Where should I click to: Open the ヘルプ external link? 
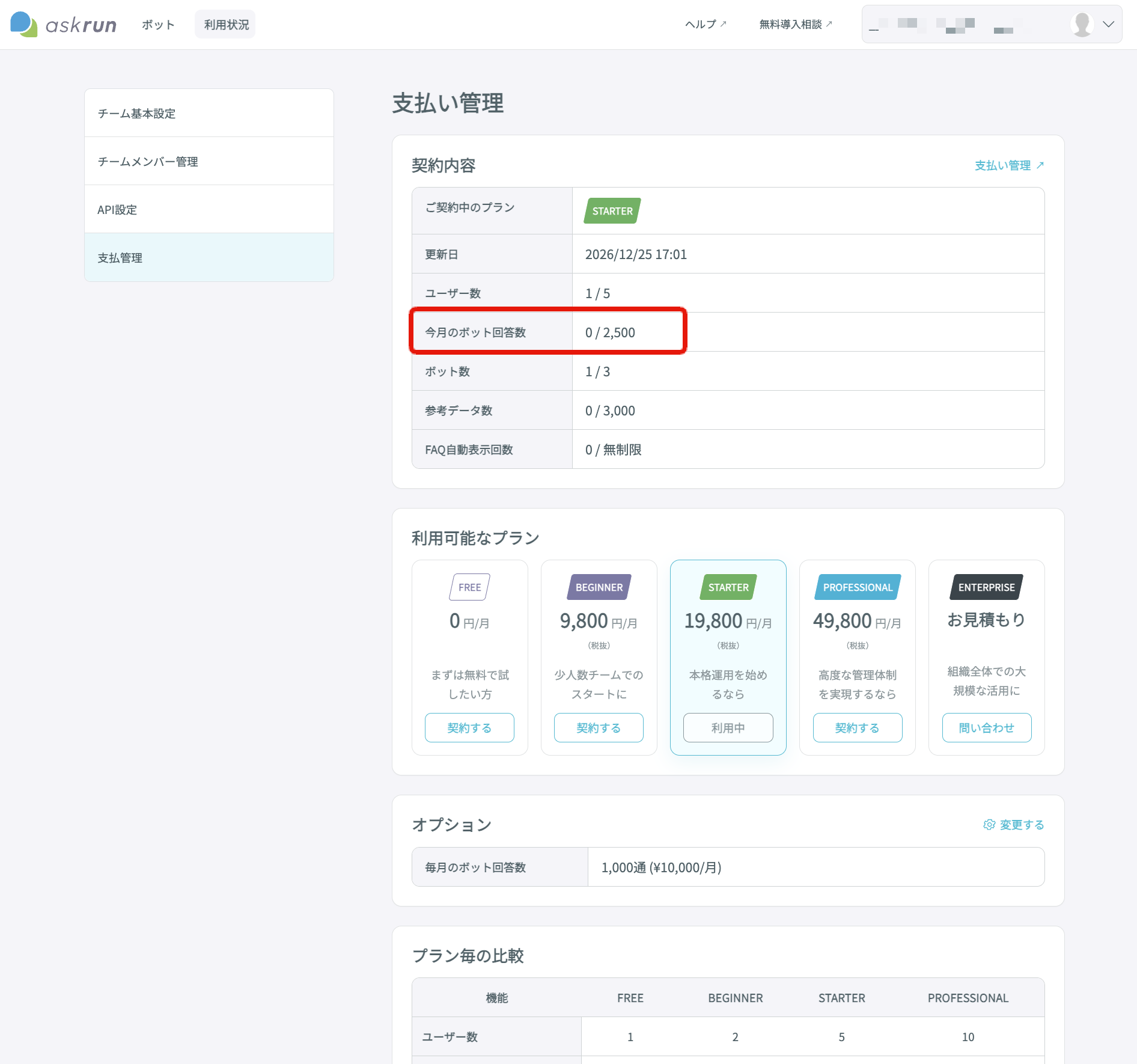point(706,24)
